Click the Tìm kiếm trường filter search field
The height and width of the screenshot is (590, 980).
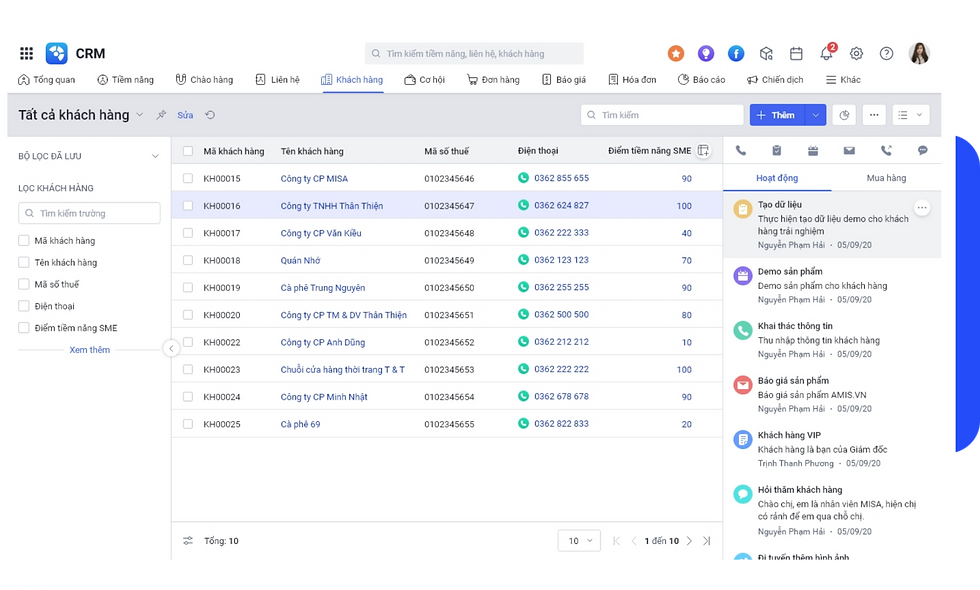pos(90,213)
